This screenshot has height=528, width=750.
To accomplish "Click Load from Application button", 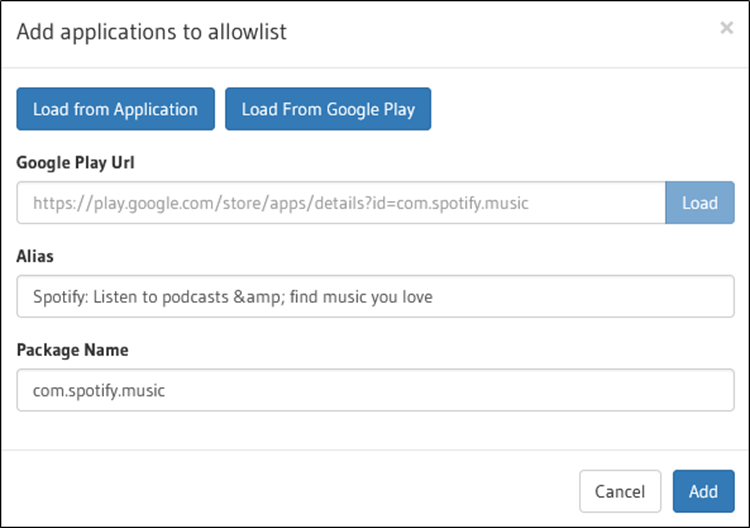I will tap(115, 109).
